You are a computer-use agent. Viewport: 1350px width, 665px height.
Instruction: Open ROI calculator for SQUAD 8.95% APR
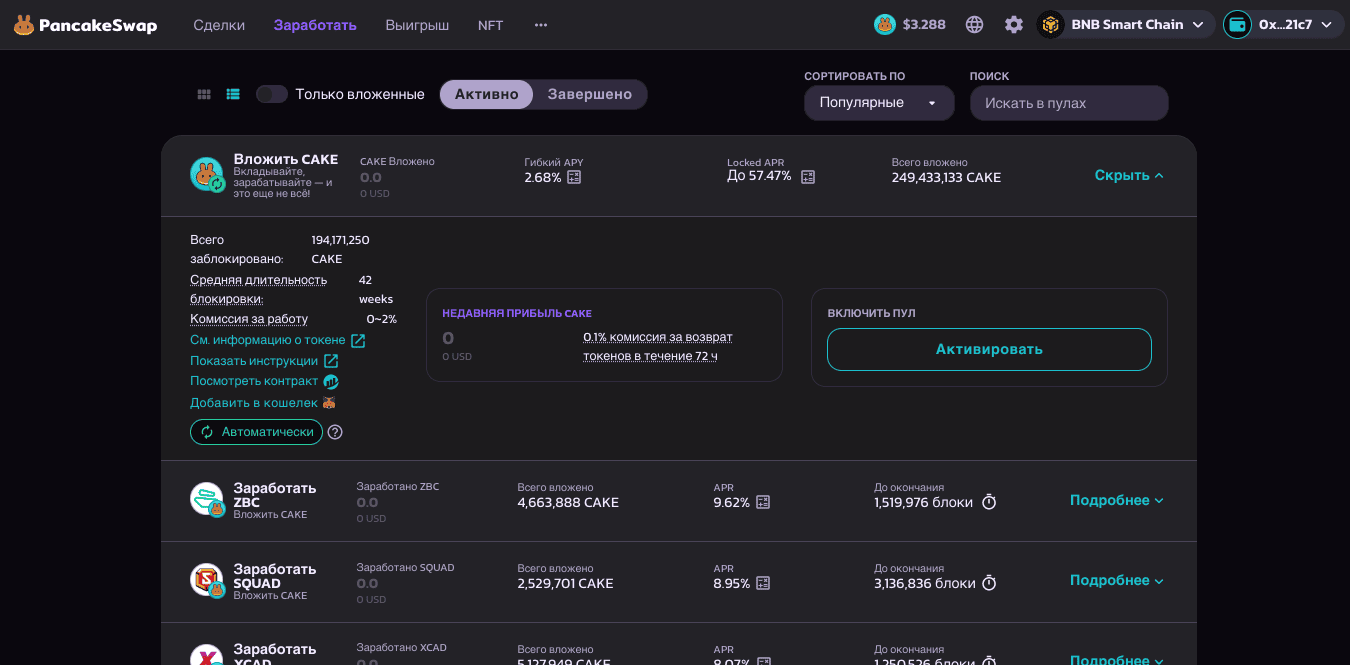click(x=763, y=583)
